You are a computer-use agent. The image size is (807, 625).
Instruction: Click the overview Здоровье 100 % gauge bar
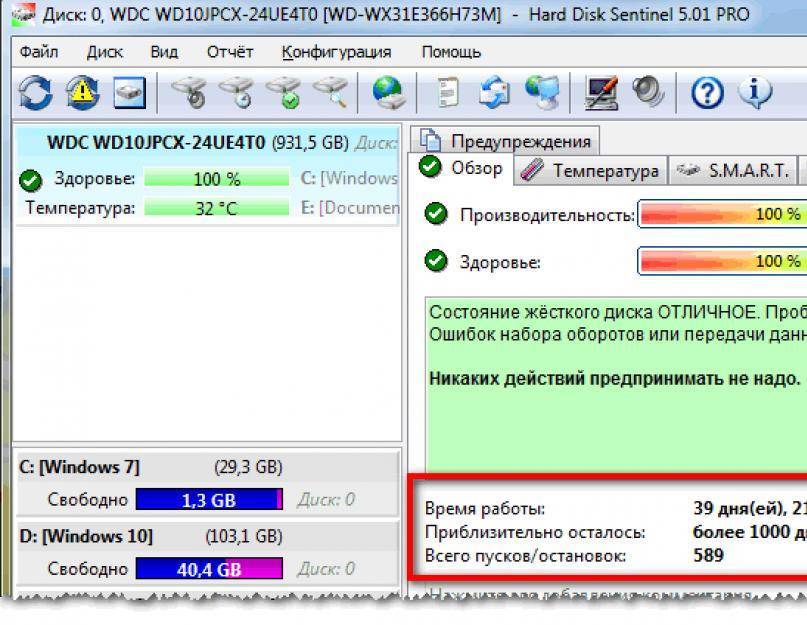(x=723, y=261)
